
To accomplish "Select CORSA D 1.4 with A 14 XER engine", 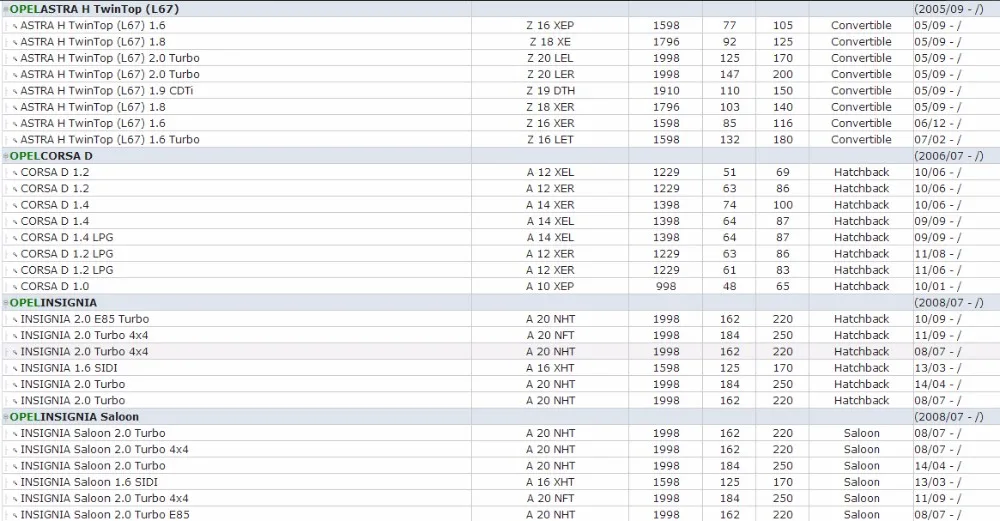I will pyautogui.click(x=500, y=205).
